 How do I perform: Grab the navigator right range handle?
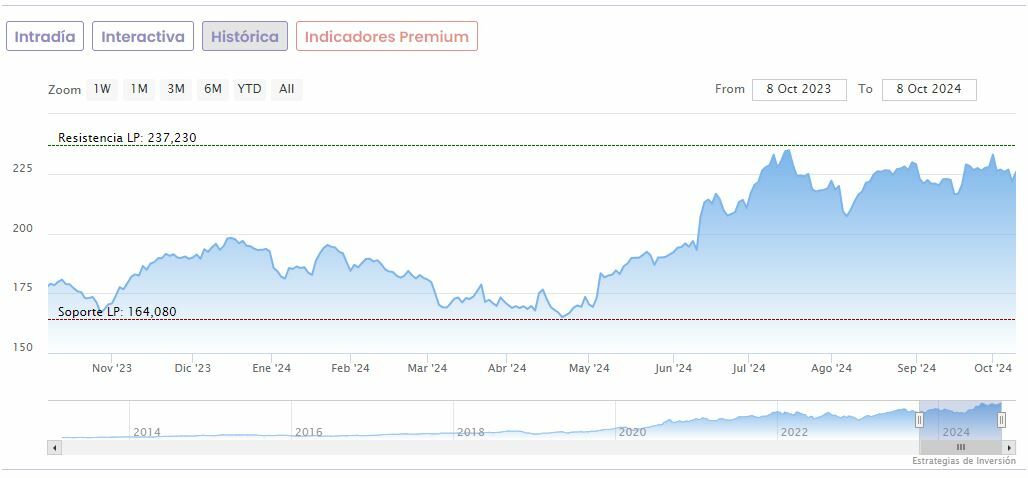[1001, 420]
